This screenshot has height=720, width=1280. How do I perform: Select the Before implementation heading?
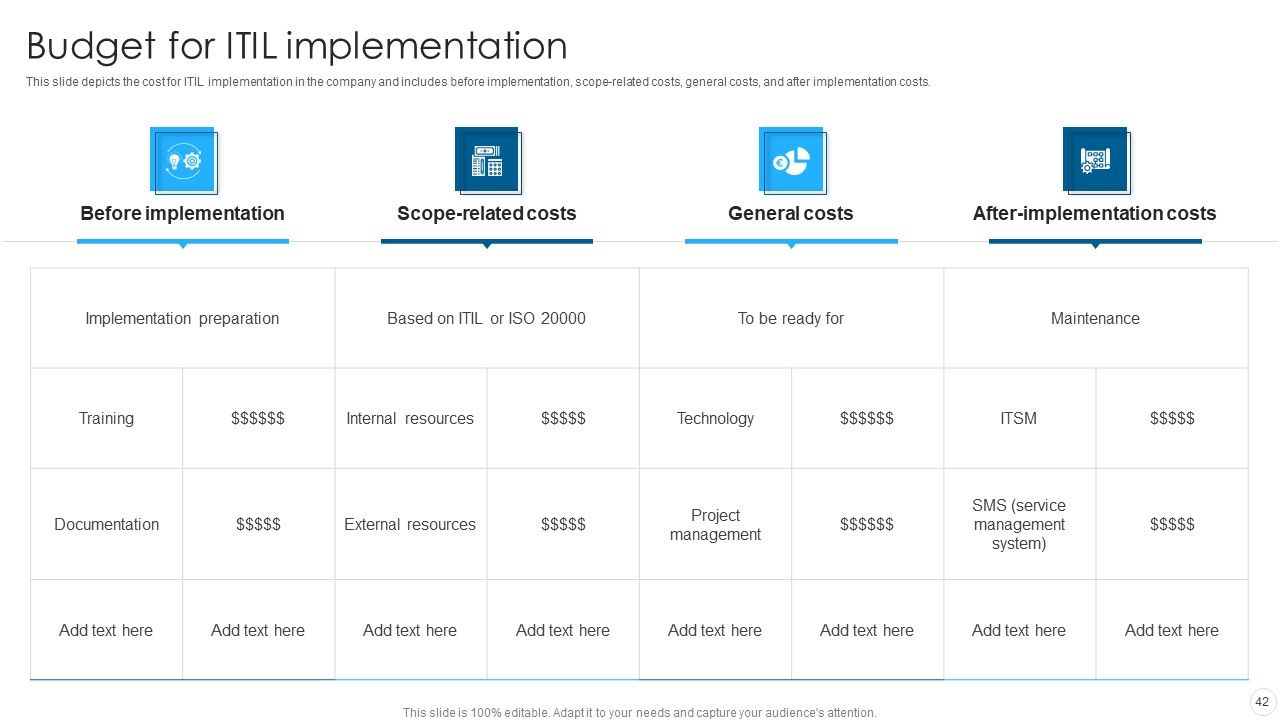(182, 213)
